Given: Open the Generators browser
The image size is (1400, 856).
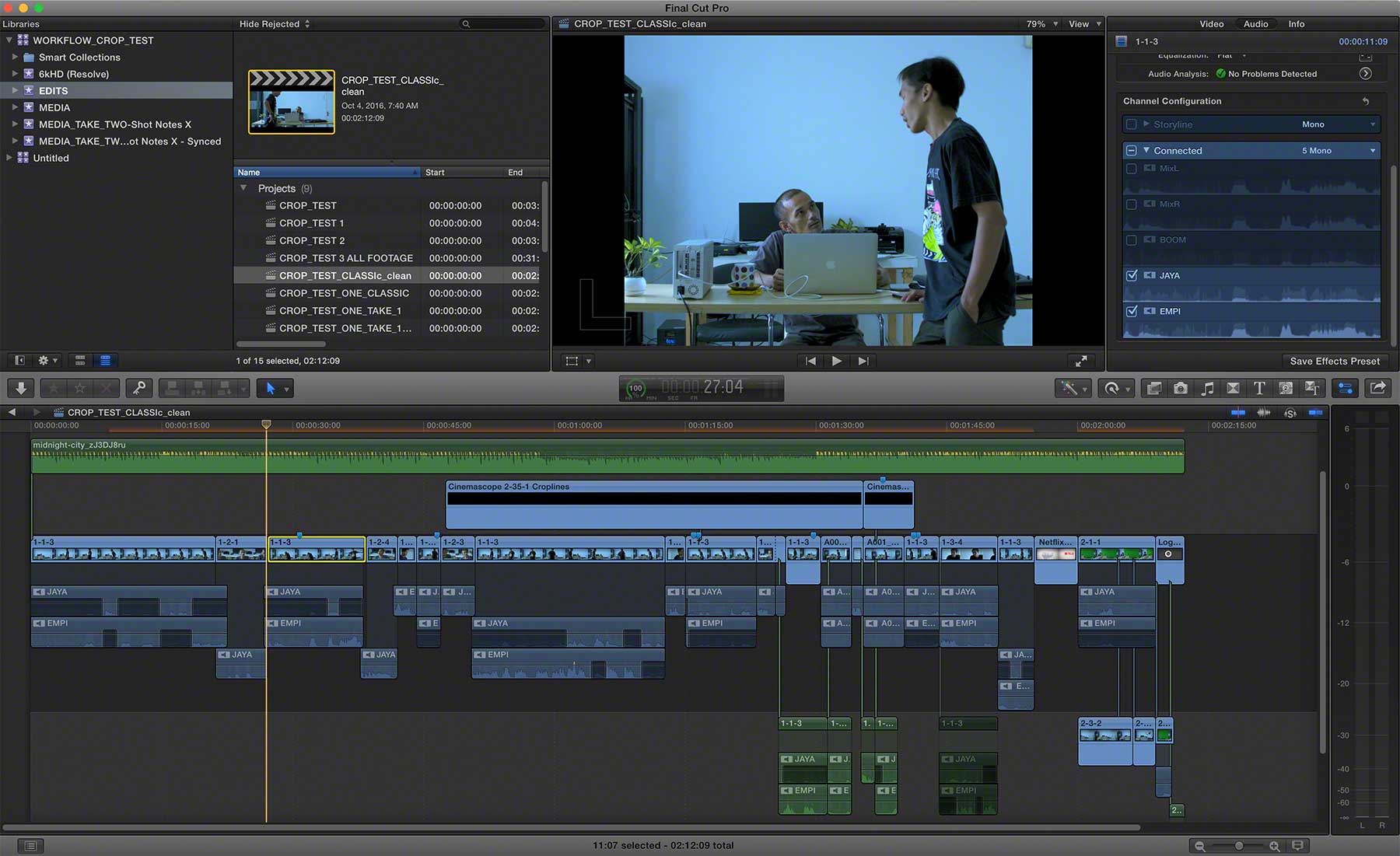Looking at the screenshot, I should (x=1286, y=388).
